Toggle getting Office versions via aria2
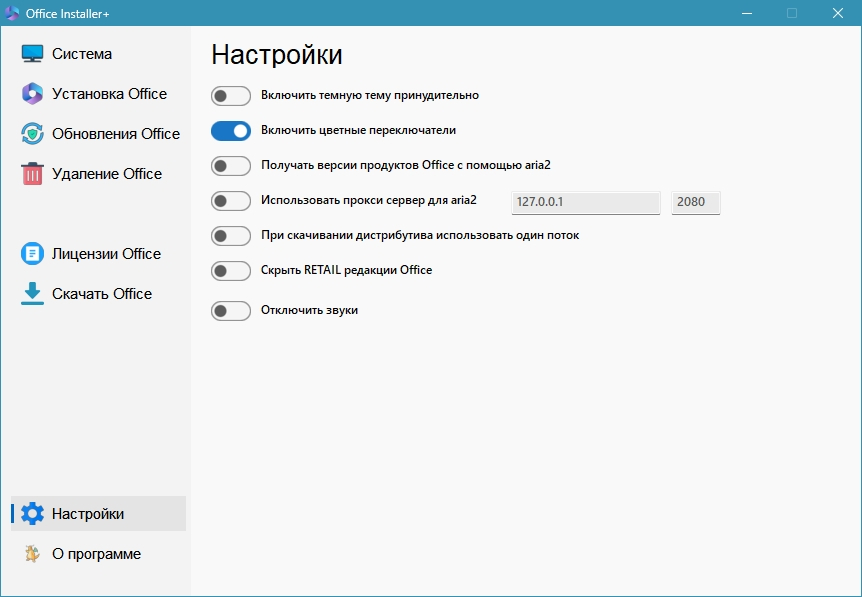 (231, 166)
